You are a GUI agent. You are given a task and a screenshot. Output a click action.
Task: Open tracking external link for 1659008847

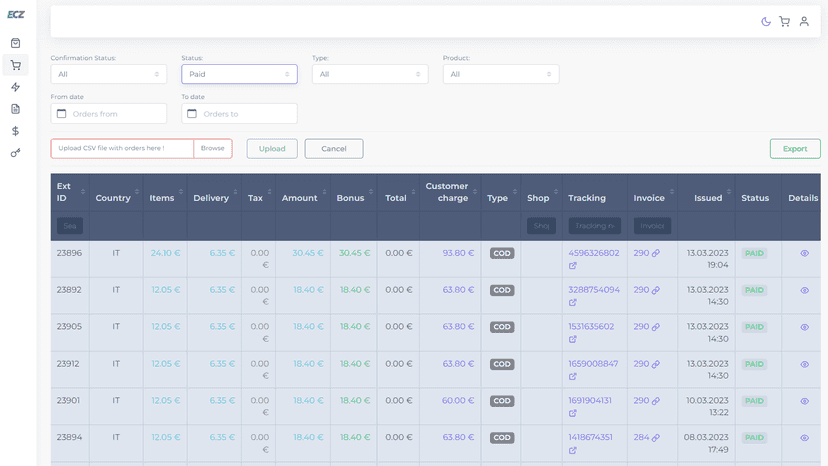(x=572, y=376)
